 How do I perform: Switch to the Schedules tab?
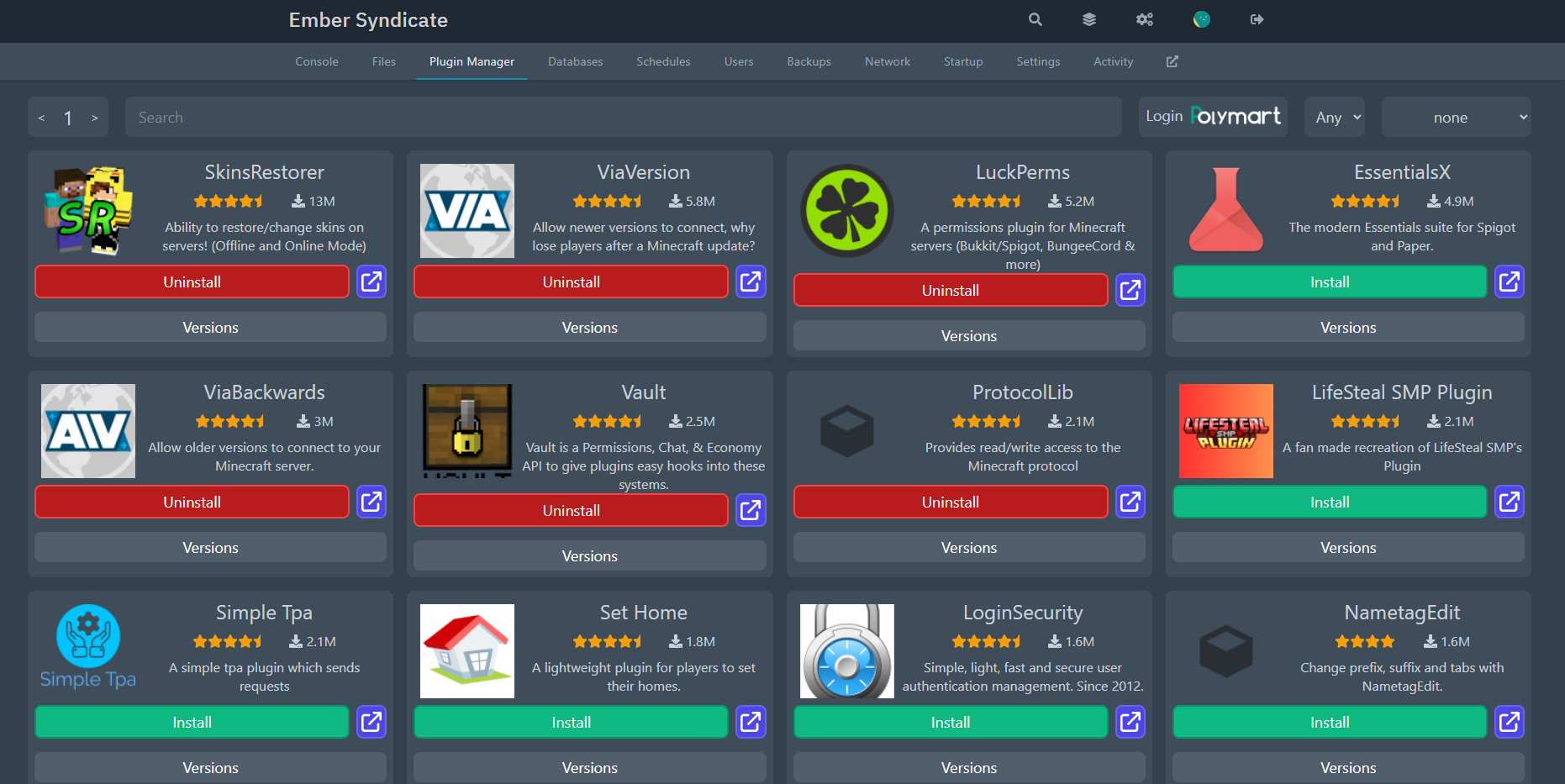click(x=663, y=61)
